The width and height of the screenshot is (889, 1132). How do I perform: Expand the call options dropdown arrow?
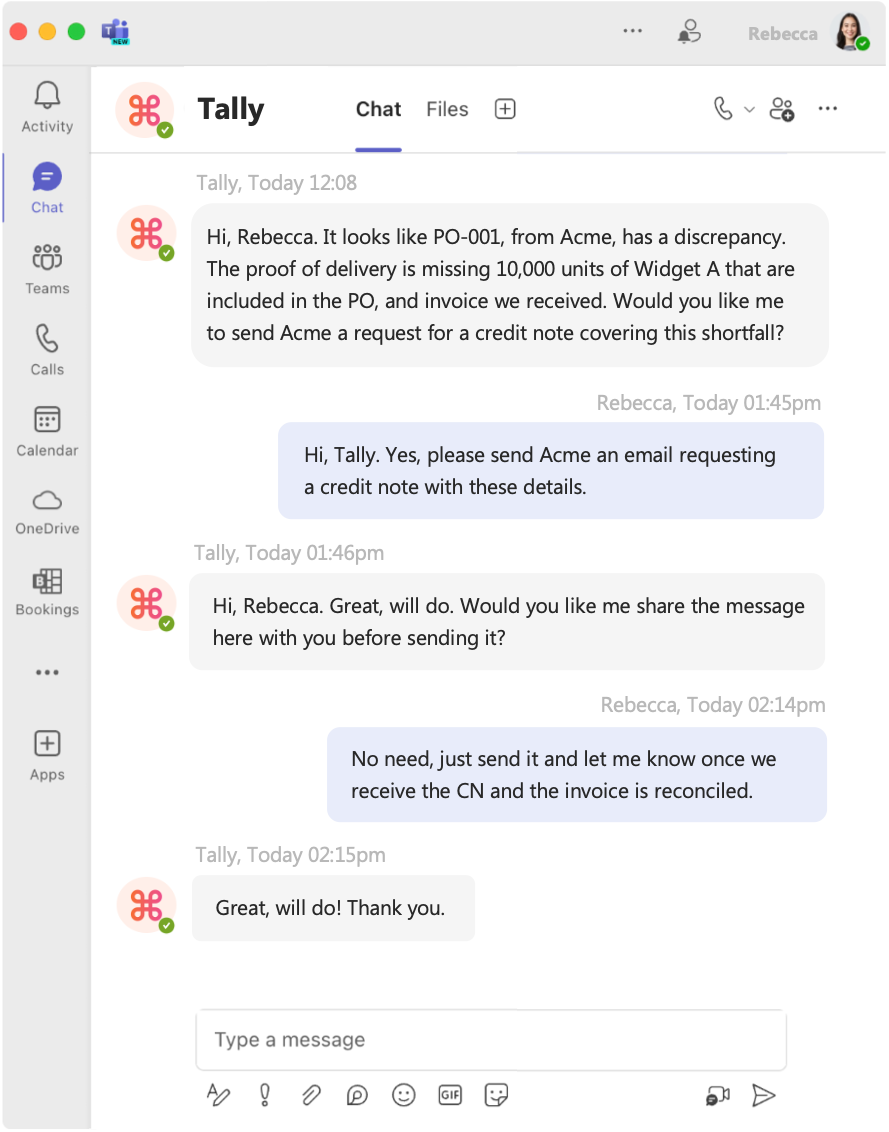[749, 110]
